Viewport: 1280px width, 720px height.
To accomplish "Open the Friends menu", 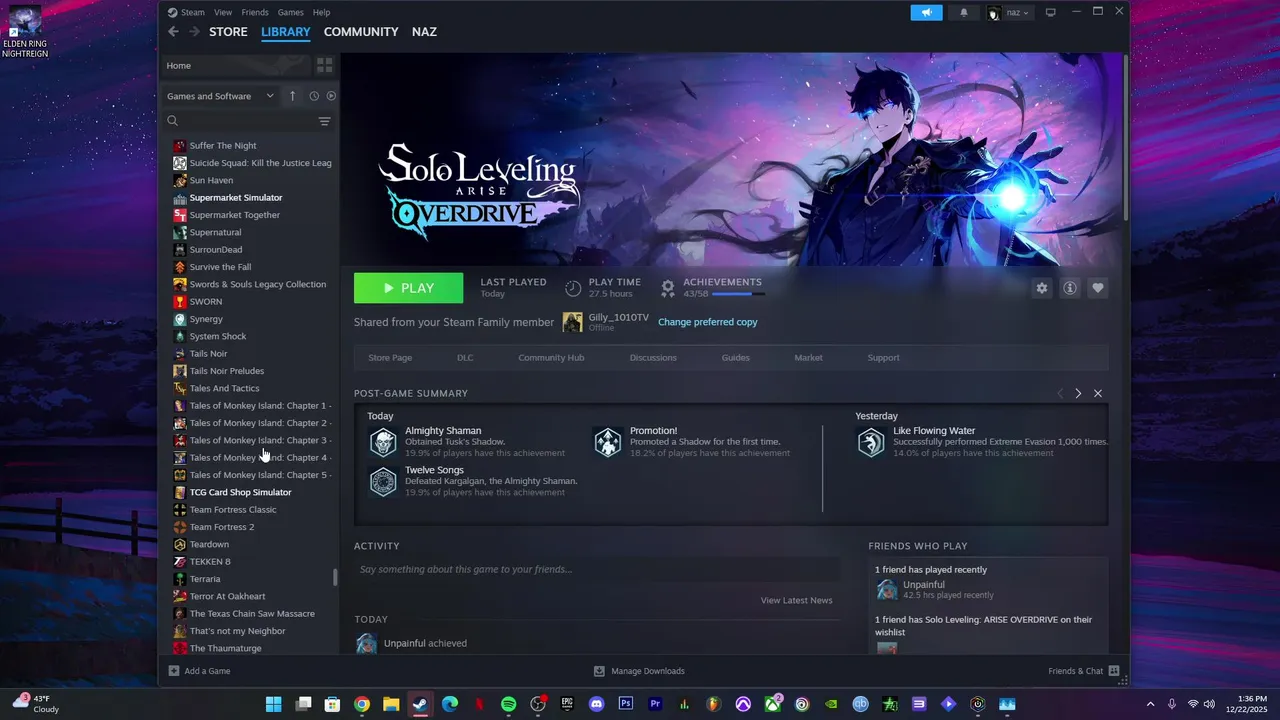I will tap(255, 12).
